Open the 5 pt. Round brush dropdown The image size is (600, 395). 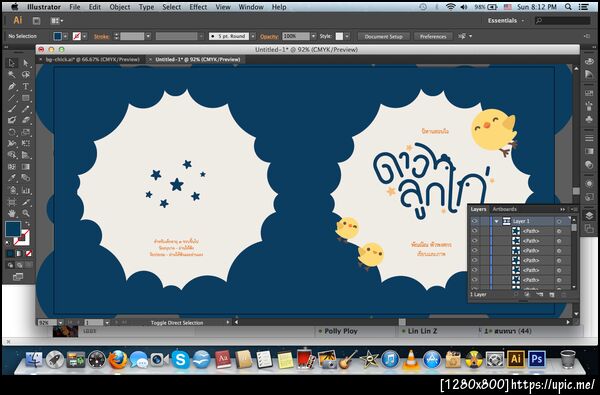tap(253, 36)
